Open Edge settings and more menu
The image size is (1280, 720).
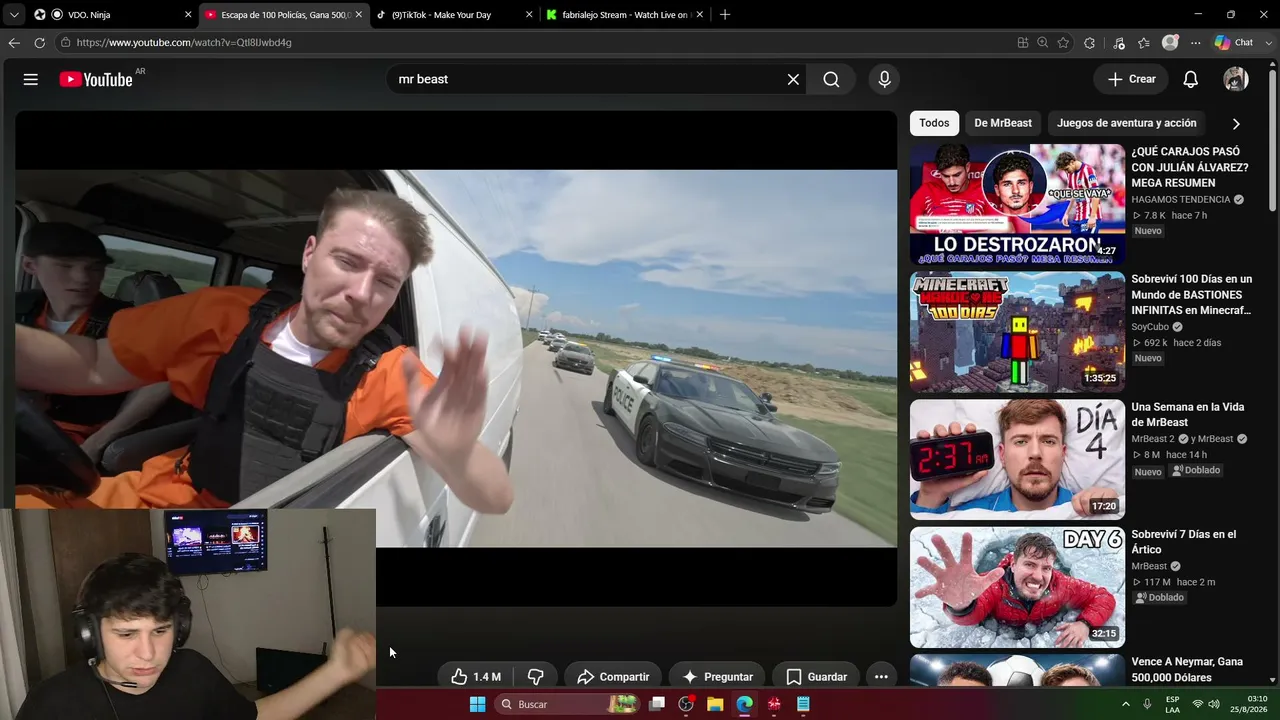(x=1195, y=43)
